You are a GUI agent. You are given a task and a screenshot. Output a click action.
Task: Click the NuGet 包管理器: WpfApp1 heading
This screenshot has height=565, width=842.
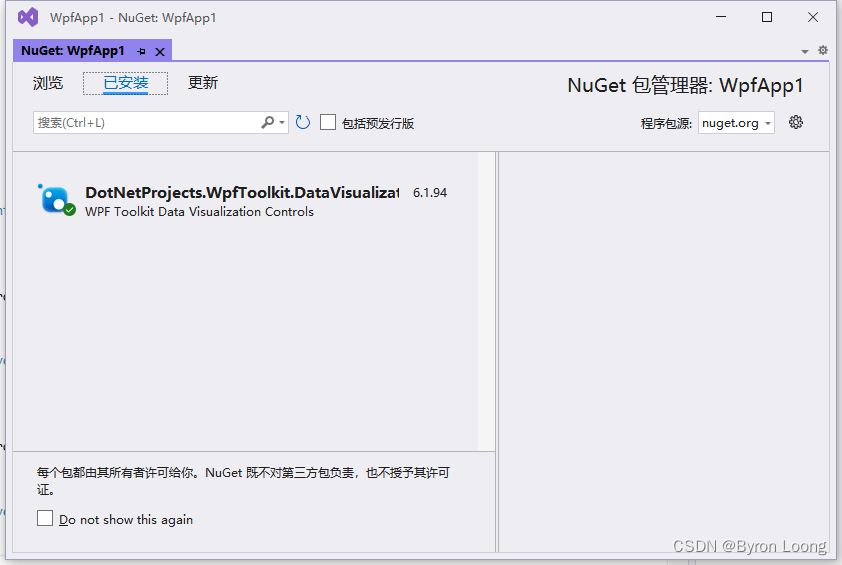point(685,85)
